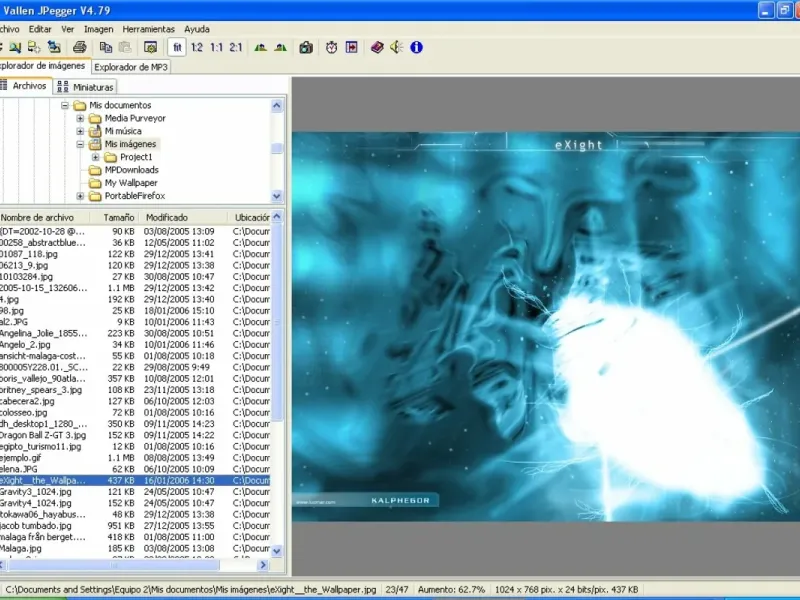Click the stopwatch icon in the toolbar
This screenshot has height=600, width=800.
(x=329, y=47)
